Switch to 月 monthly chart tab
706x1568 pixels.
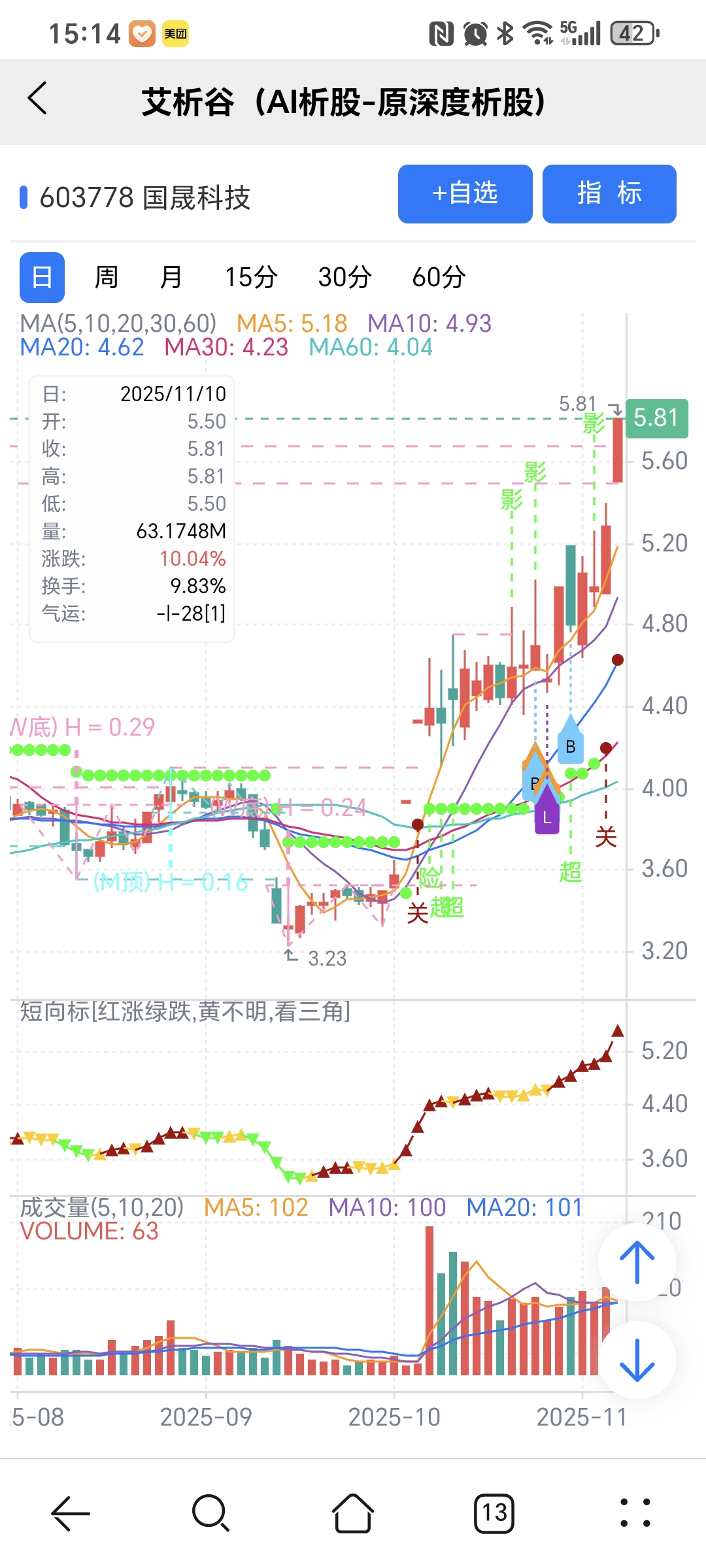[x=171, y=278]
